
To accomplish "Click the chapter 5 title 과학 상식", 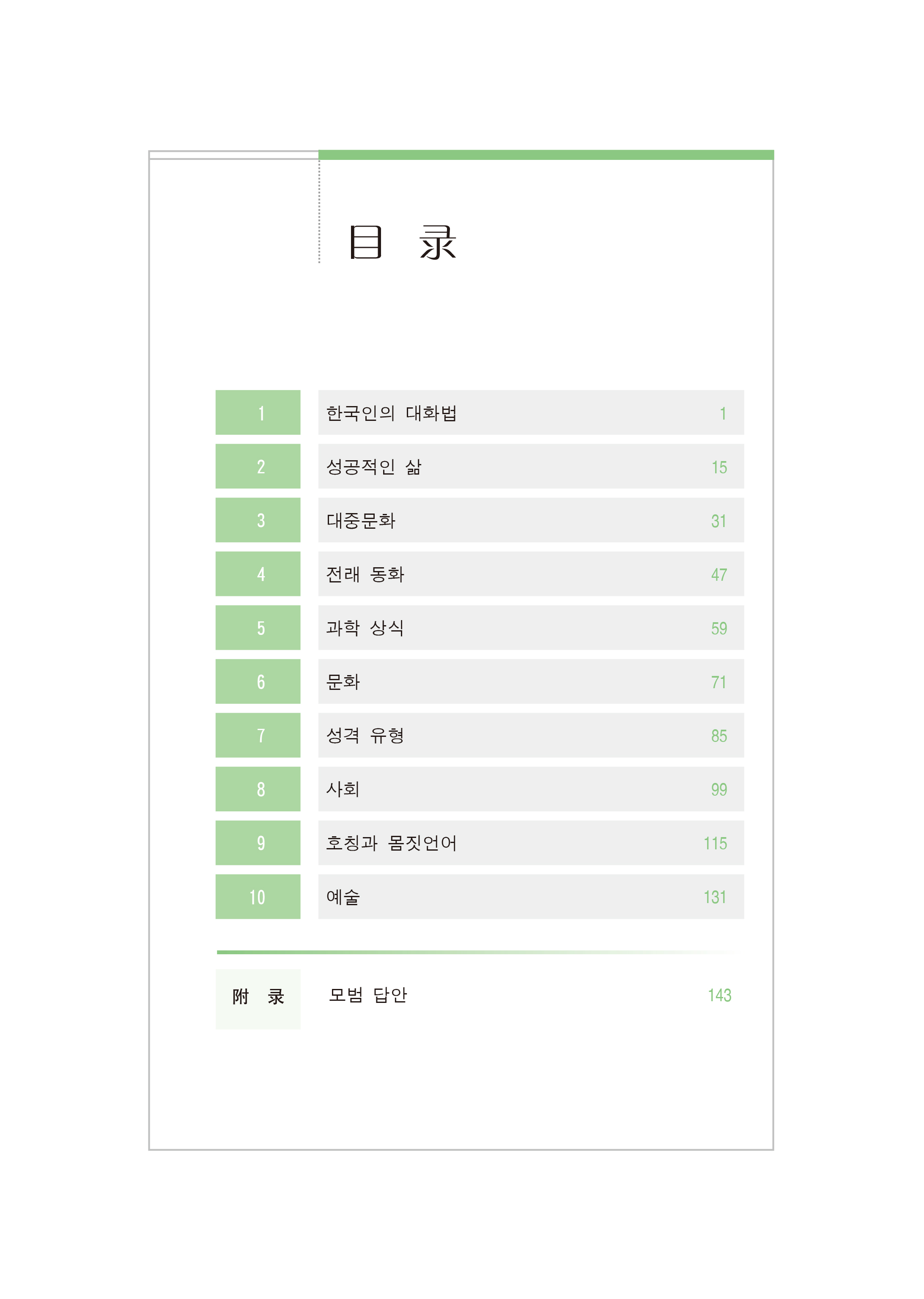I will coord(365,628).
